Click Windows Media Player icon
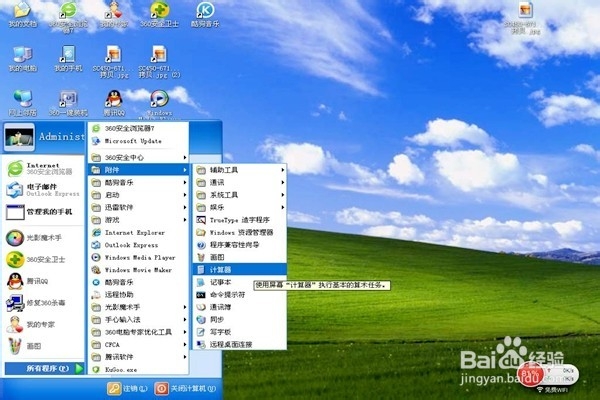 (96, 257)
